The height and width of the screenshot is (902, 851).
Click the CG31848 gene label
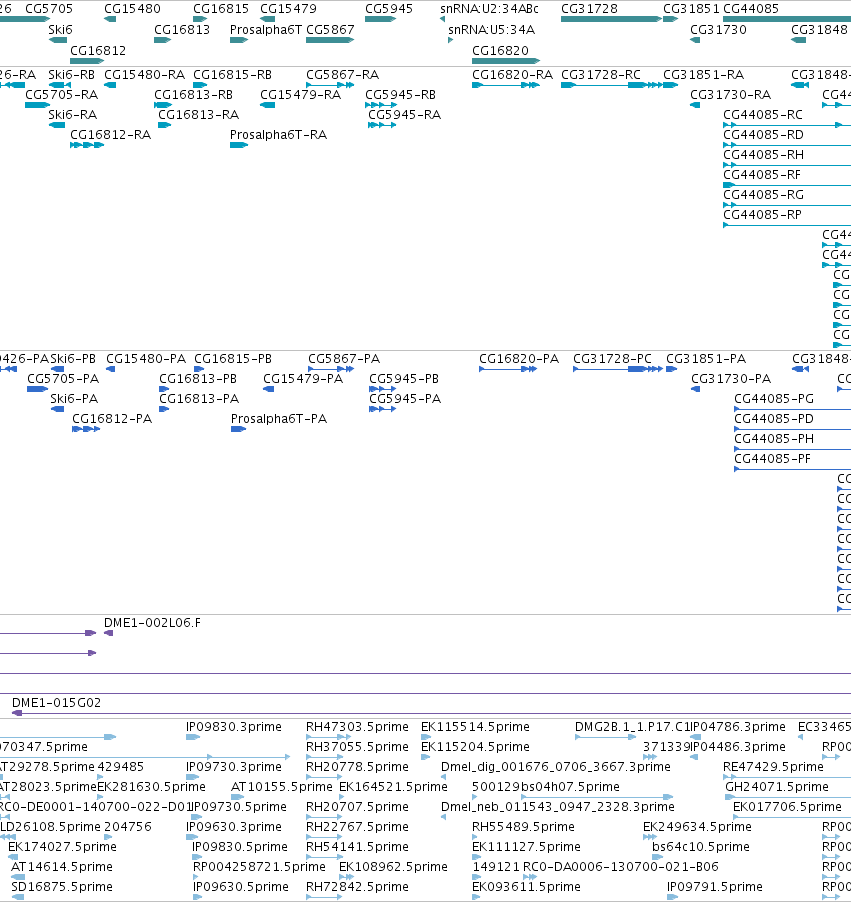(819, 29)
